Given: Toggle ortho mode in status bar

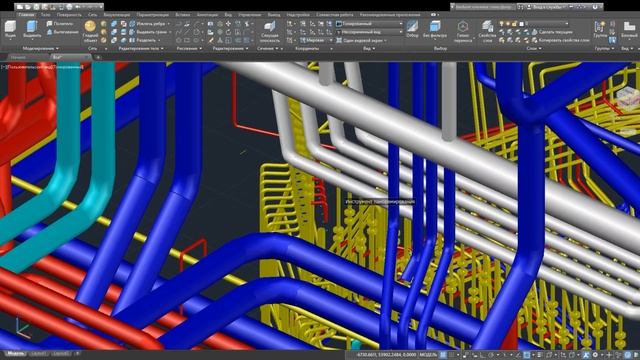Looking at the screenshot, I should (482, 355).
